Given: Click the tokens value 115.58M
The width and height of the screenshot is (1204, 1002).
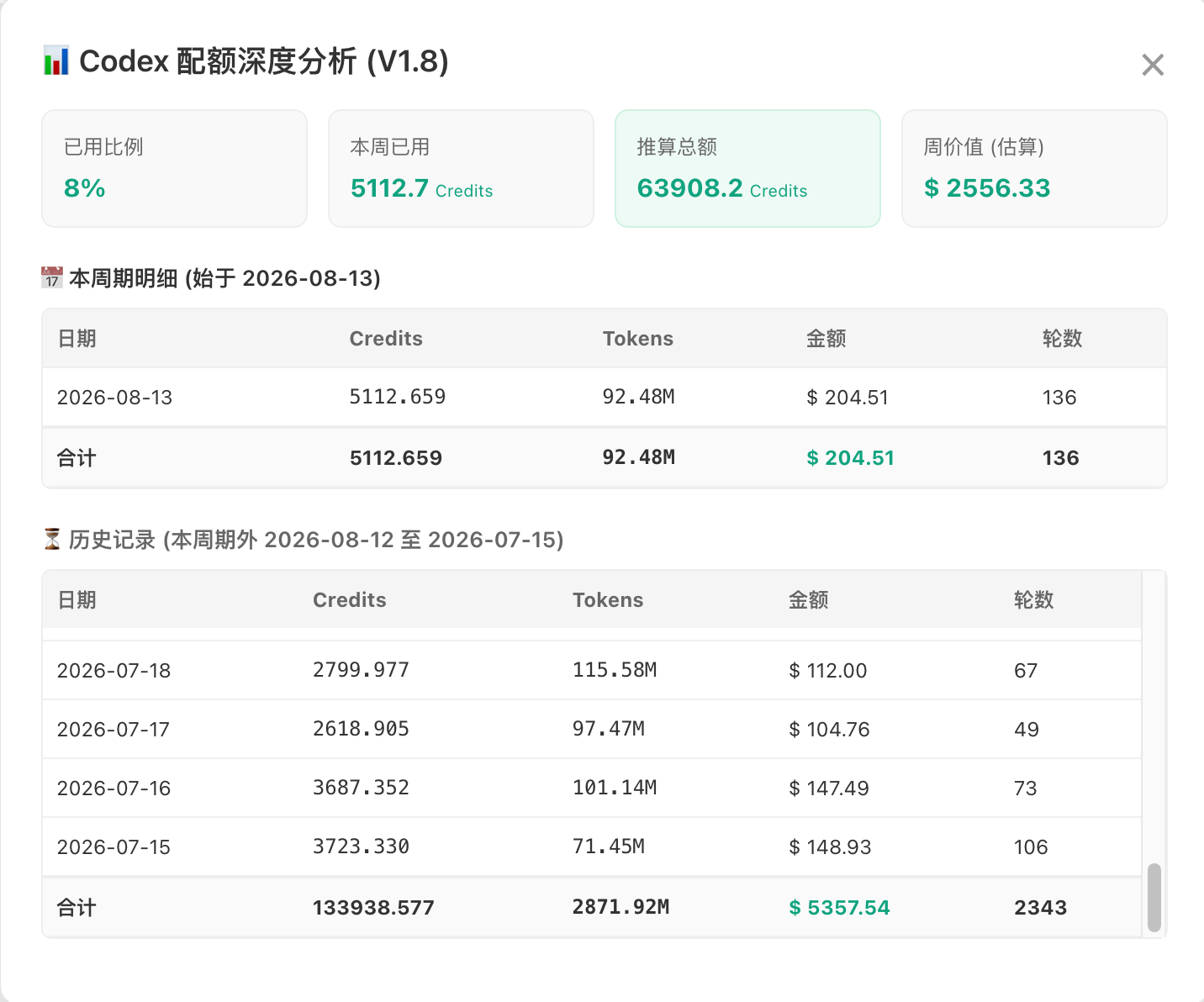Looking at the screenshot, I should (615, 670).
